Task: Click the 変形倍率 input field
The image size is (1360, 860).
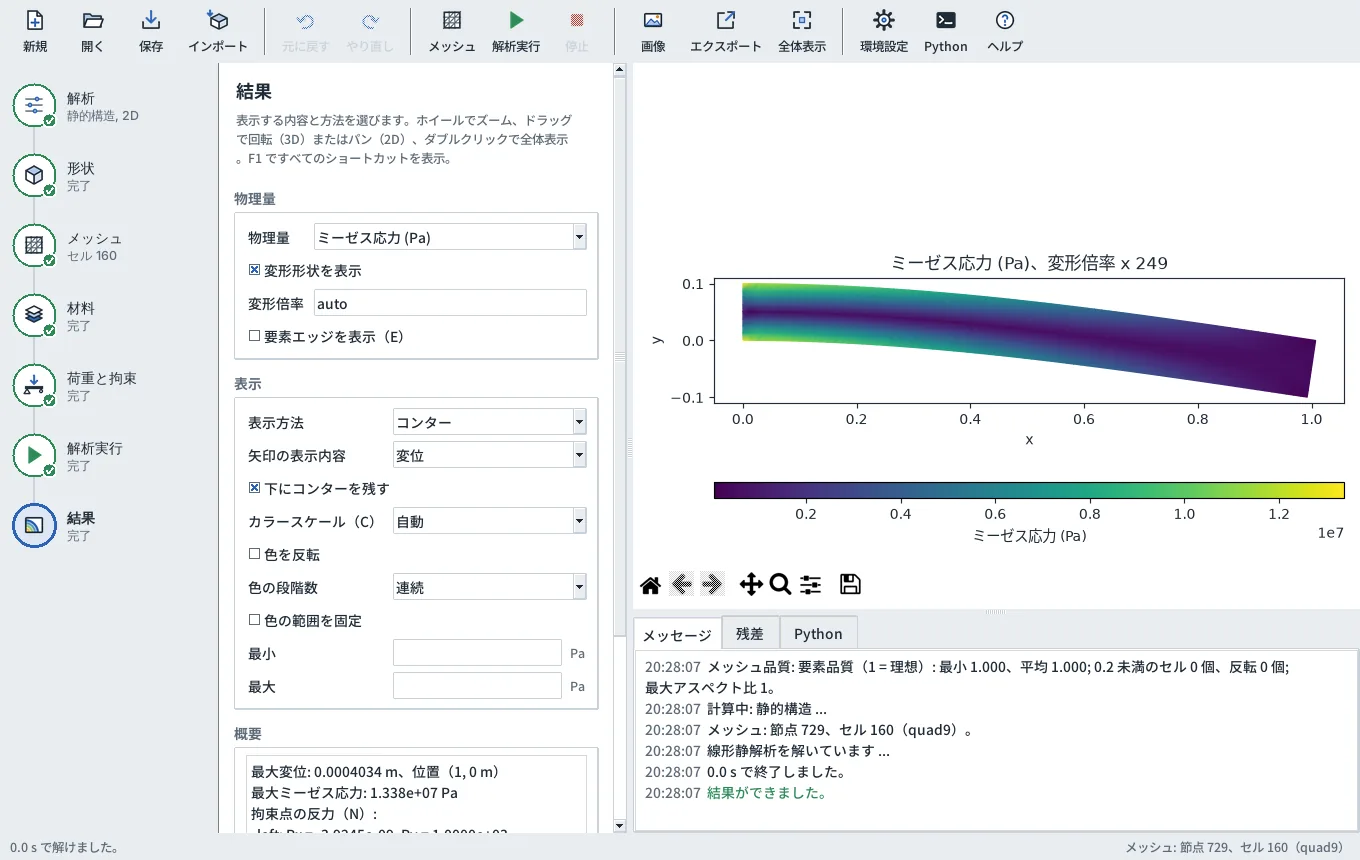Action: click(x=450, y=303)
